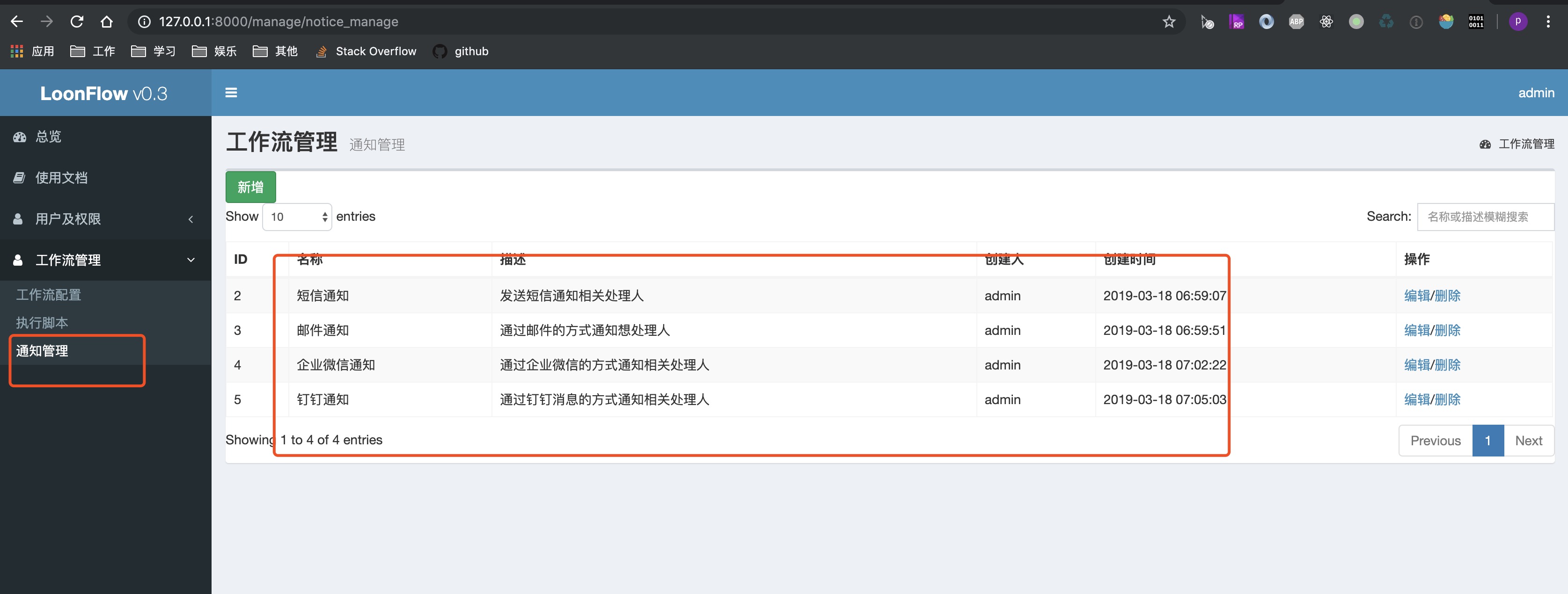The height and width of the screenshot is (594, 1568).
Task: Open the React DevTools extension icon
Action: [x=1326, y=21]
